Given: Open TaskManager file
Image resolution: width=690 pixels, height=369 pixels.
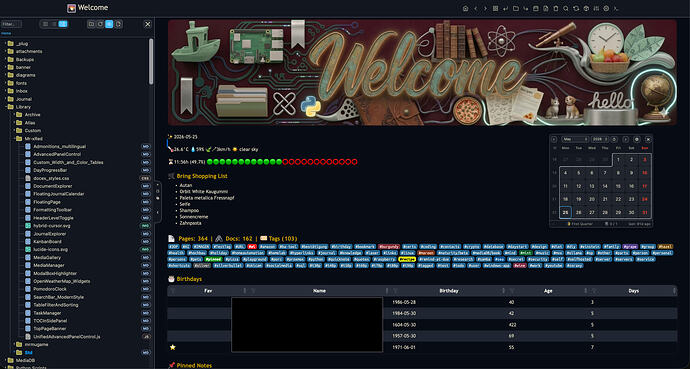Looking at the screenshot, I should coord(47,313).
